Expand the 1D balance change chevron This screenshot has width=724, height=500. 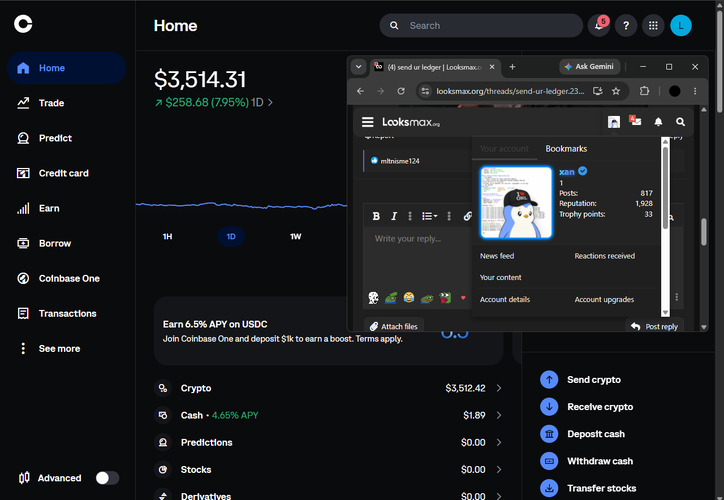coord(270,102)
